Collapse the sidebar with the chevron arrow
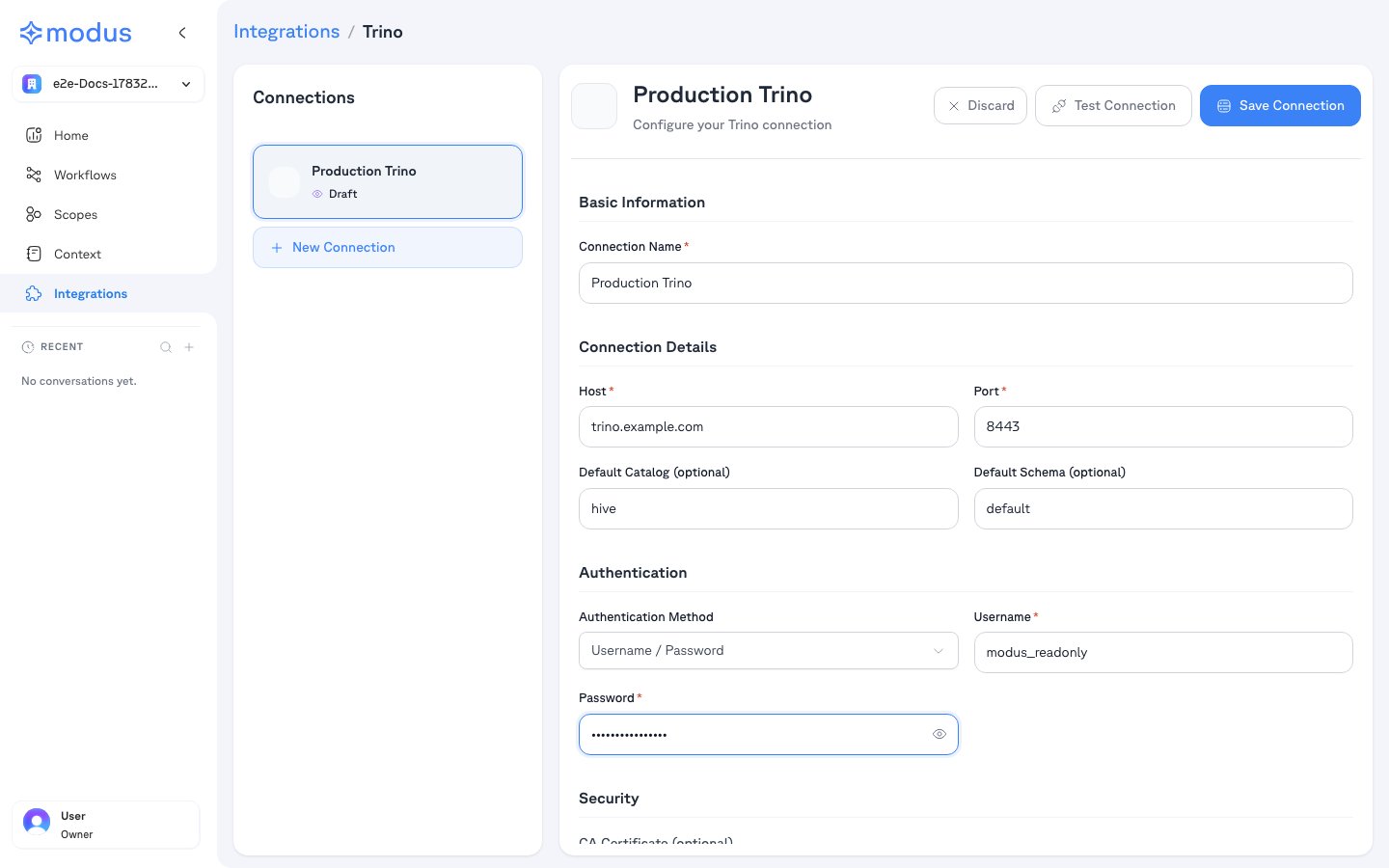 [182, 33]
